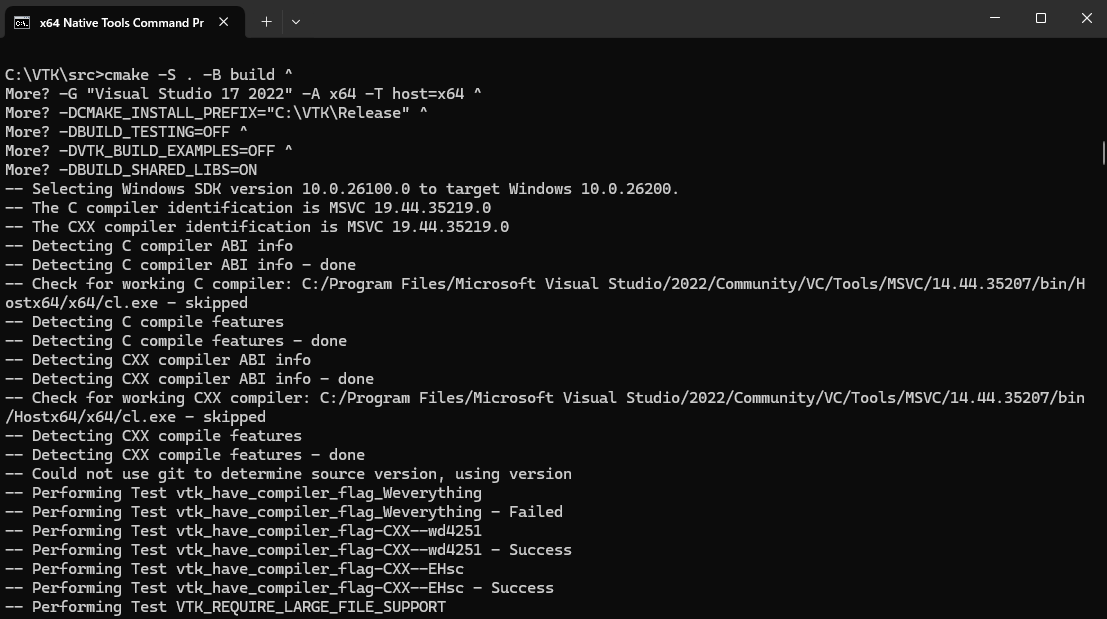The width and height of the screenshot is (1107, 619).
Task: Close the terminal window
Action: click(x=1087, y=18)
